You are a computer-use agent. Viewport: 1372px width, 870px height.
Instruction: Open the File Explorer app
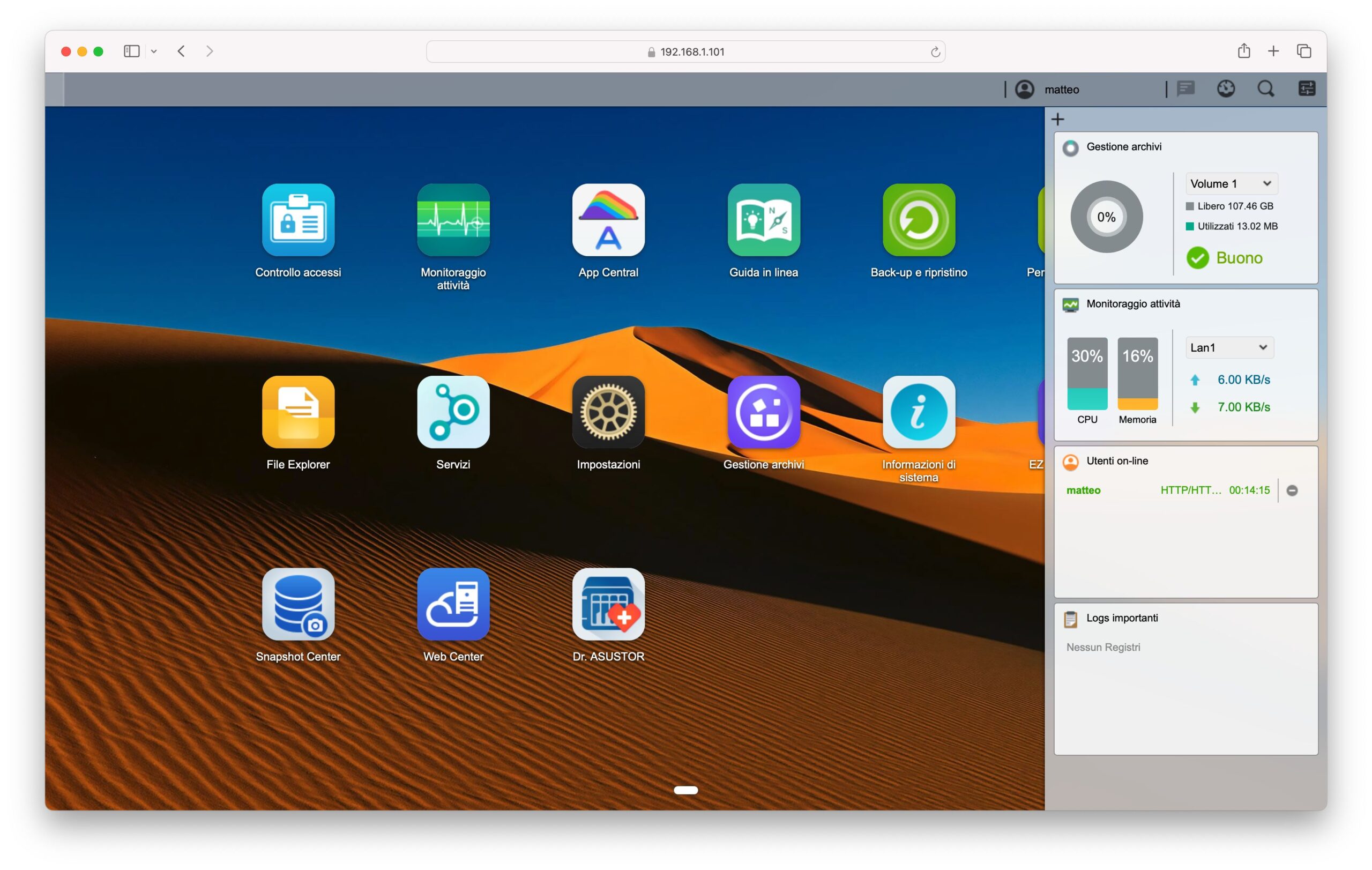point(298,412)
